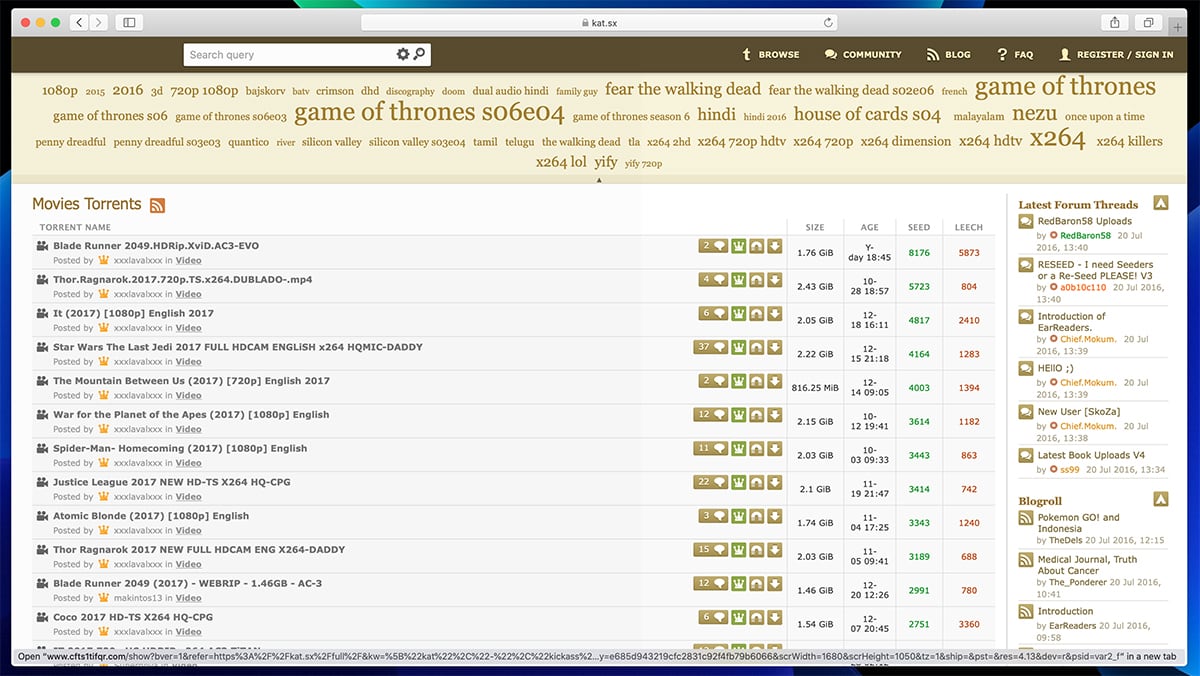Click the 'silicon valley s03e04' tag

point(417,142)
